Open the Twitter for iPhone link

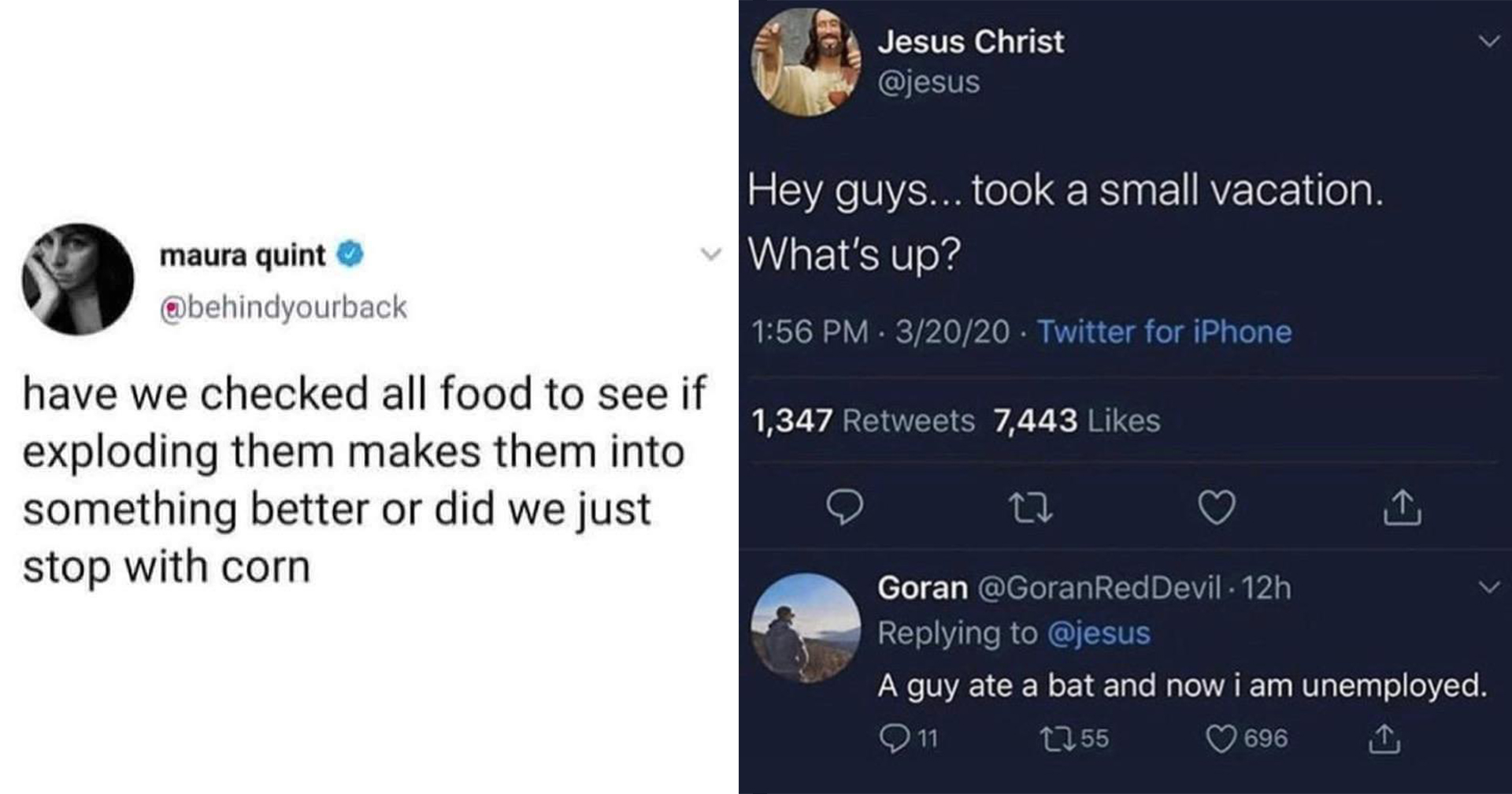(x=1164, y=332)
